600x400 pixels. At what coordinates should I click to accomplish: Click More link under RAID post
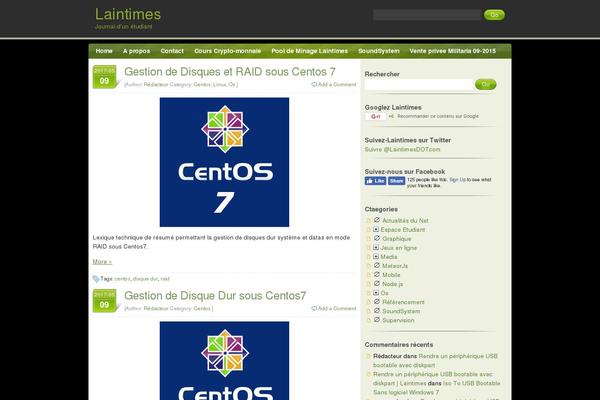[102, 262]
